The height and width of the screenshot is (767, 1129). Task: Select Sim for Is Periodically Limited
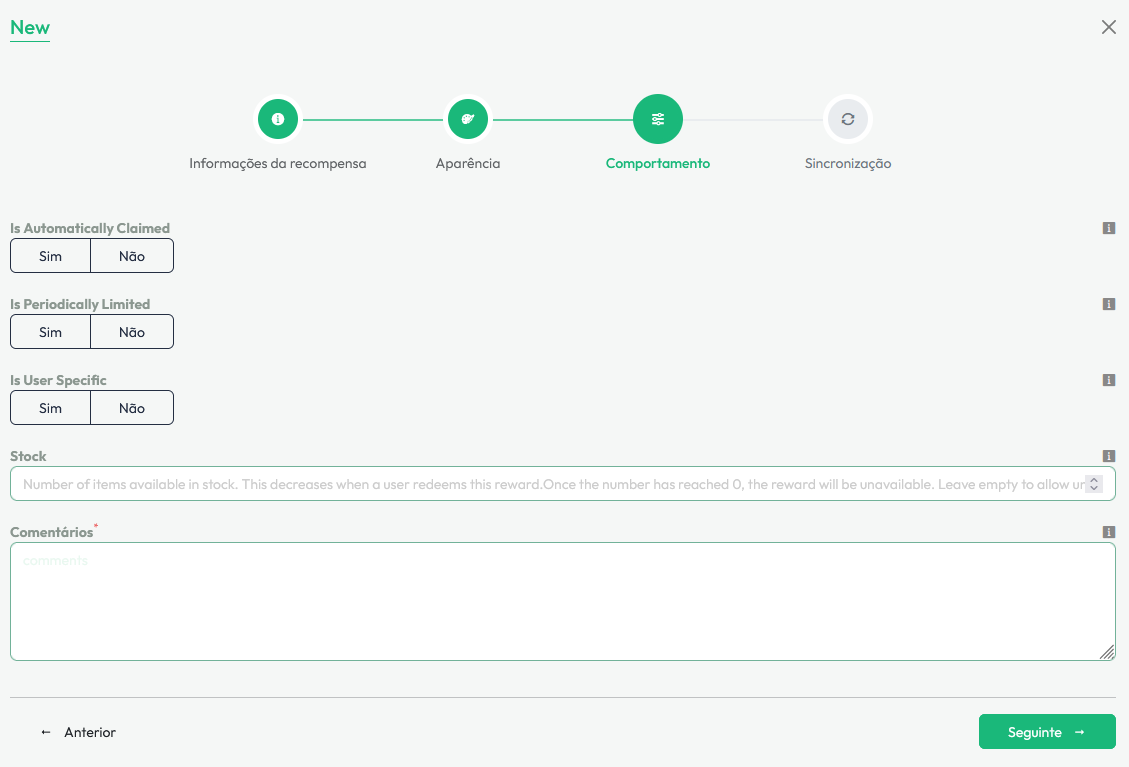(x=51, y=332)
